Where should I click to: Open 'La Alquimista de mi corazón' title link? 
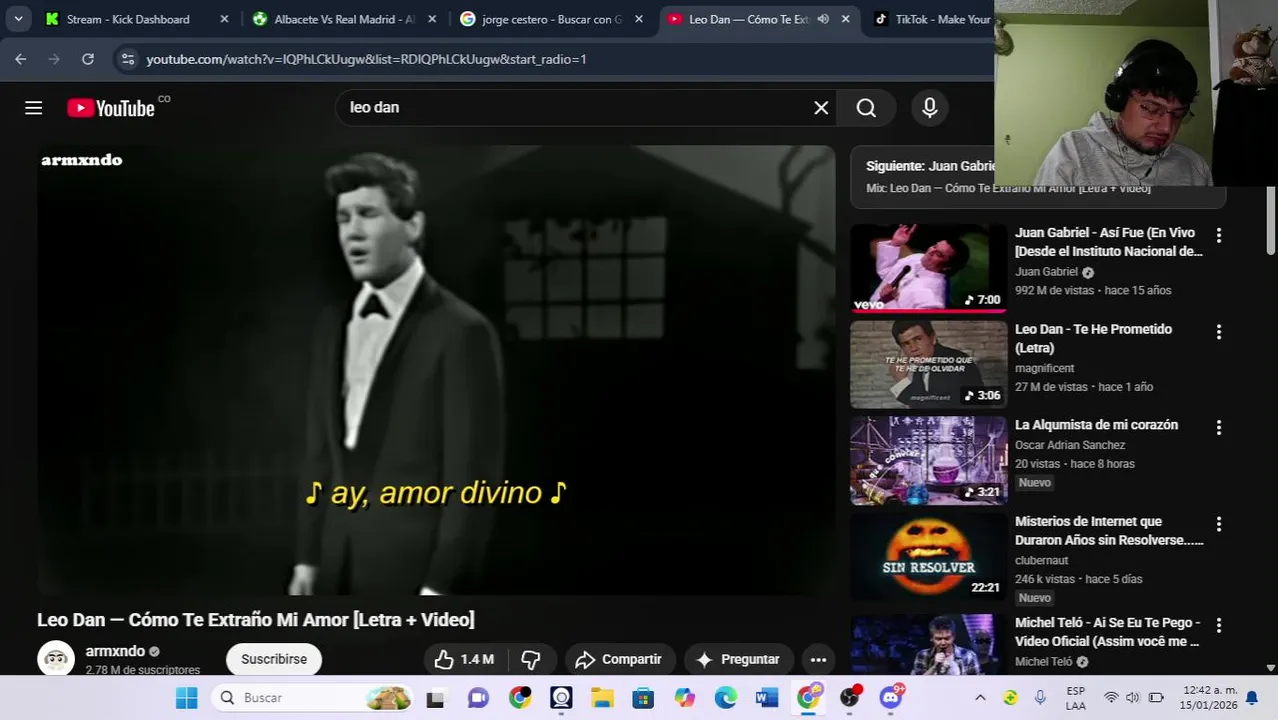(1096, 425)
